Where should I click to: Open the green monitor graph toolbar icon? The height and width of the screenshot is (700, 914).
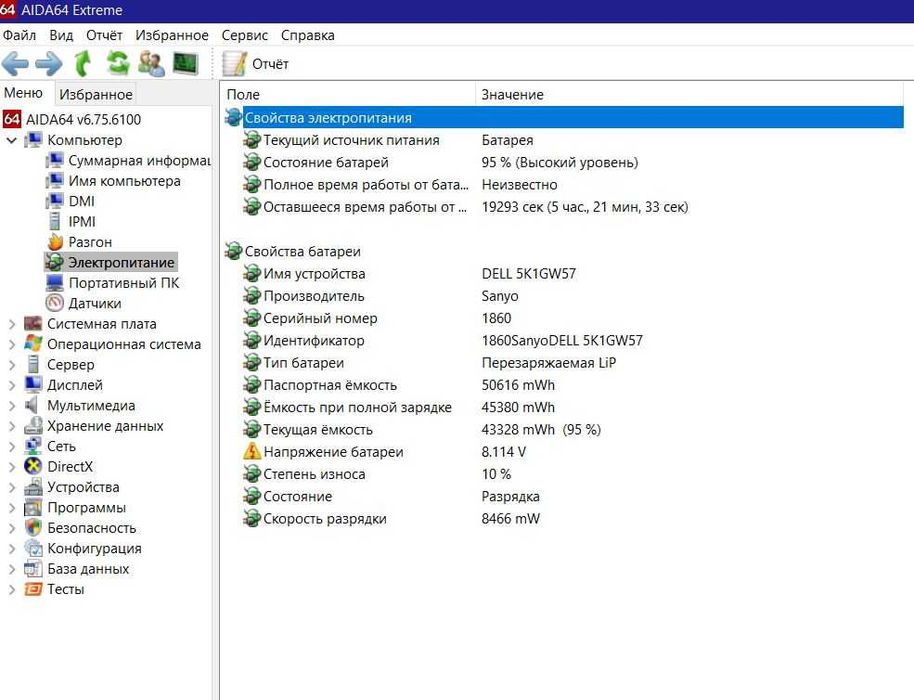pyautogui.click(x=186, y=64)
